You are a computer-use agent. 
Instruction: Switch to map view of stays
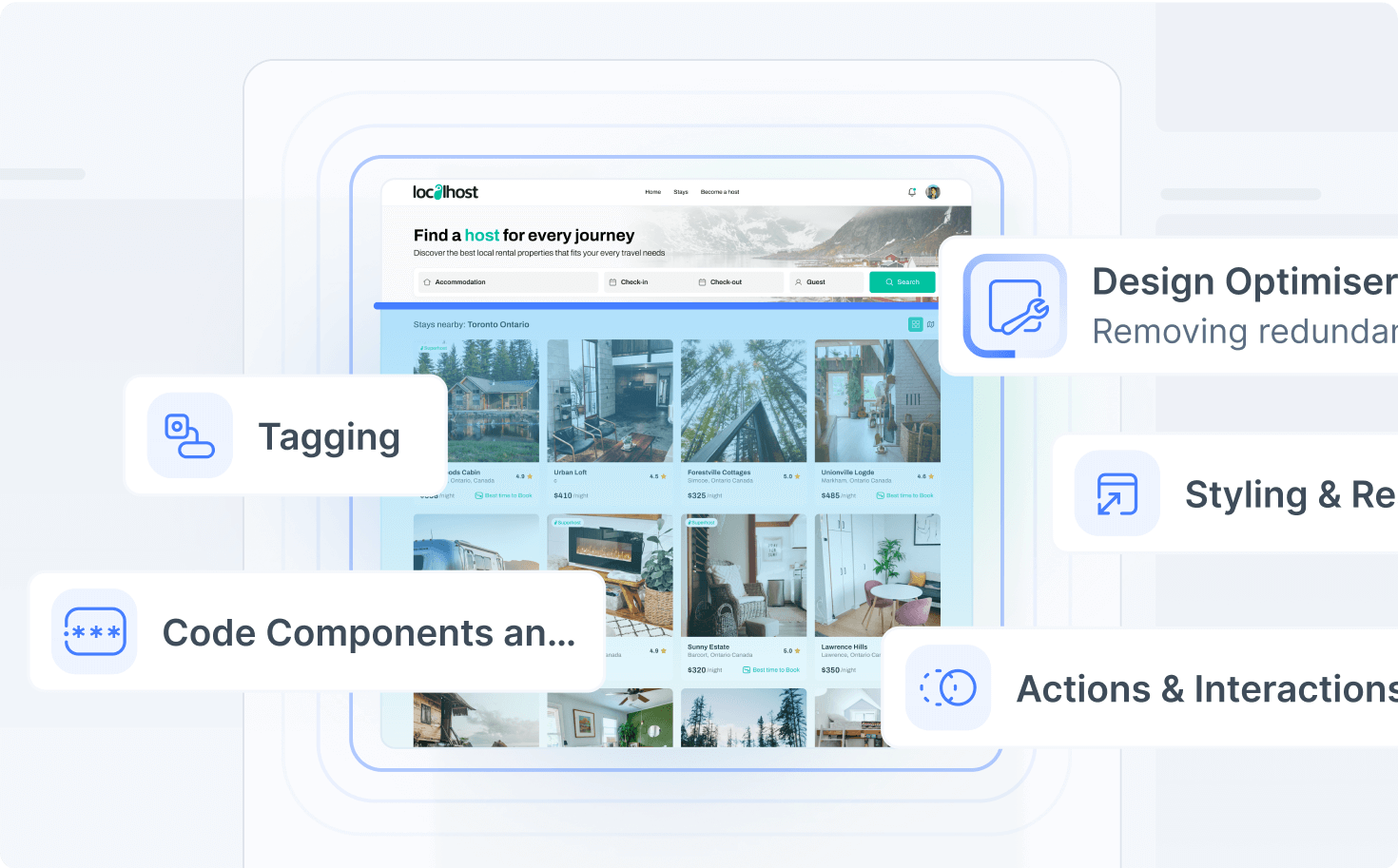(930, 325)
